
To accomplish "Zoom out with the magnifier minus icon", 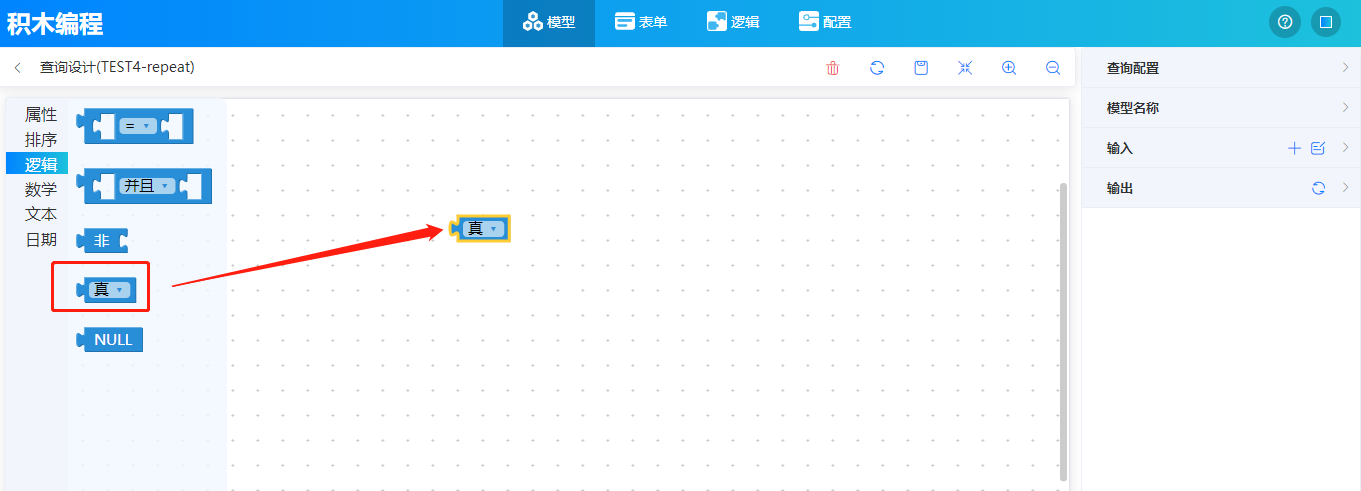I will point(1053,68).
